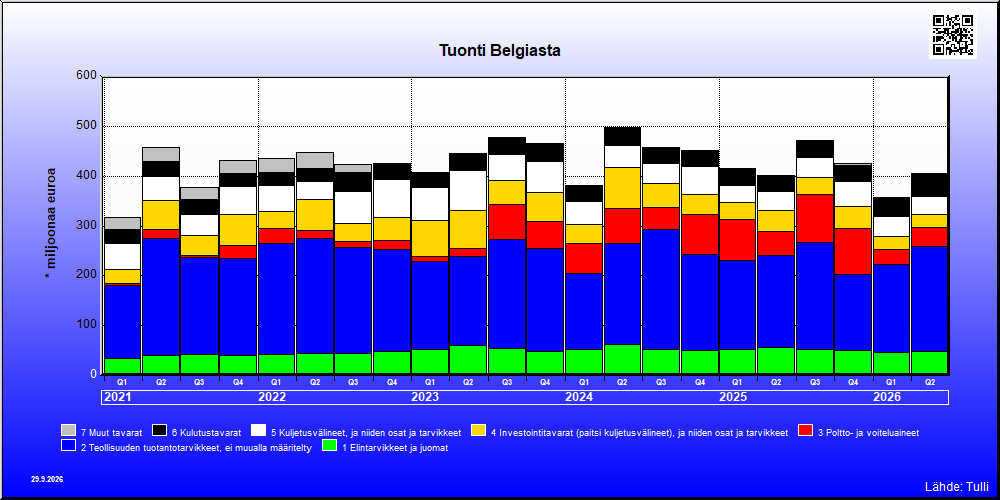This screenshot has height=500, width=1000.
Task: Click the legend text 6 Kulutustavarat
Action: click(x=207, y=432)
